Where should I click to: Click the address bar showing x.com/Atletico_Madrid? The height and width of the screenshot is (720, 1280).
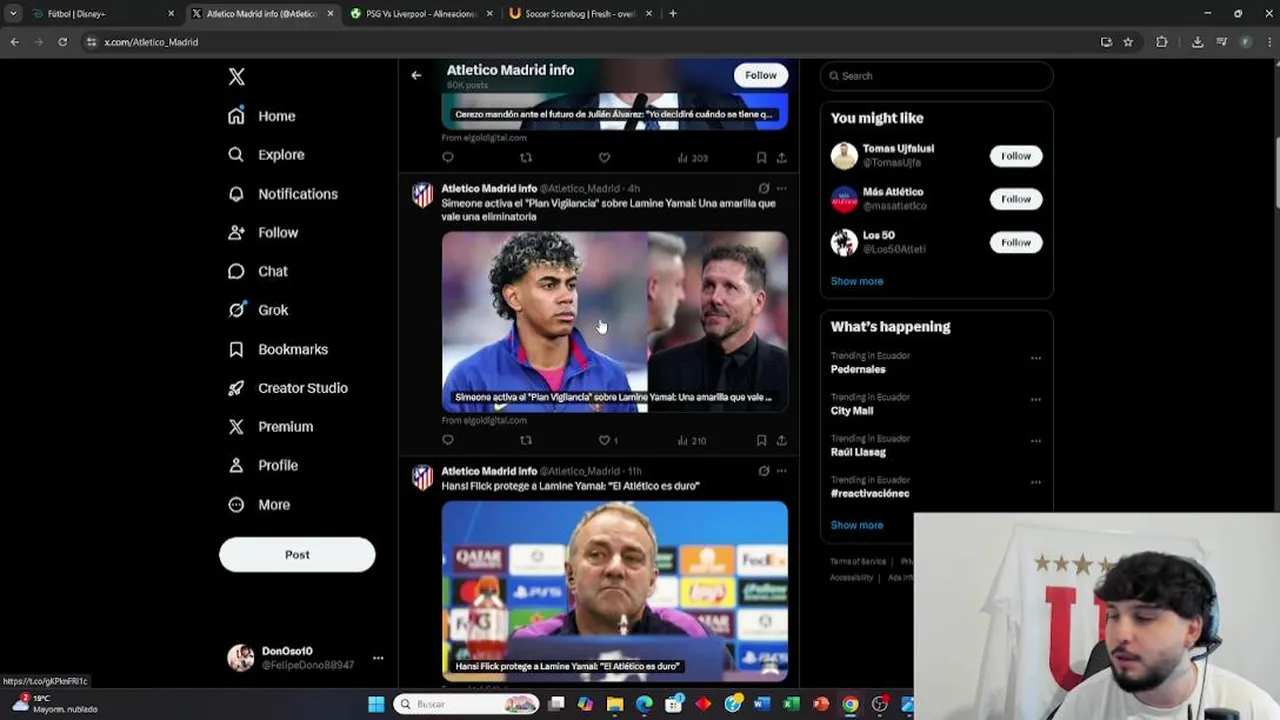click(x=590, y=42)
